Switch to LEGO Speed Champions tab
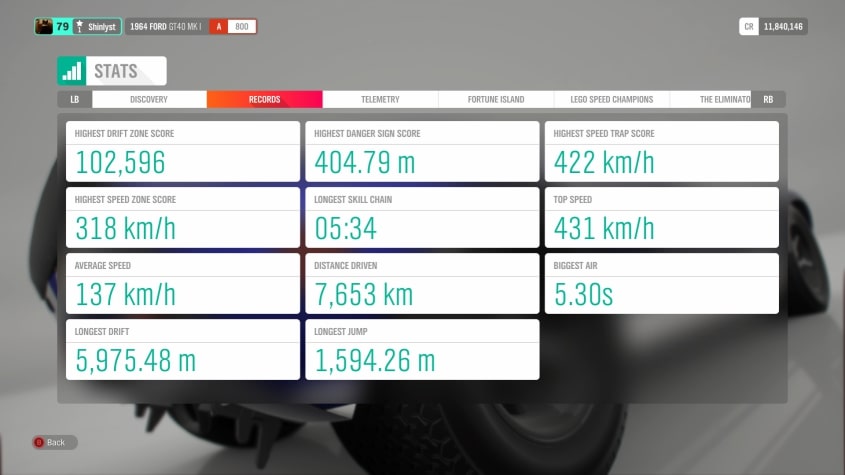845x475 pixels. pyautogui.click(x=611, y=100)
